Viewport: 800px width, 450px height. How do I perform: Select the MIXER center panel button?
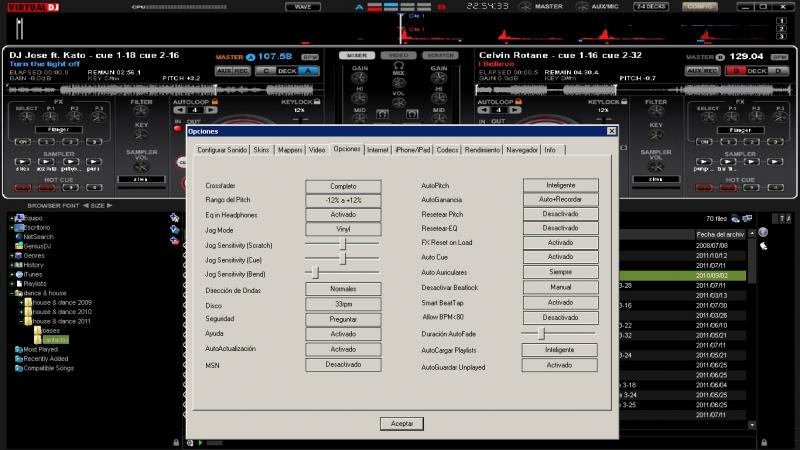click(x=357, y=55)
